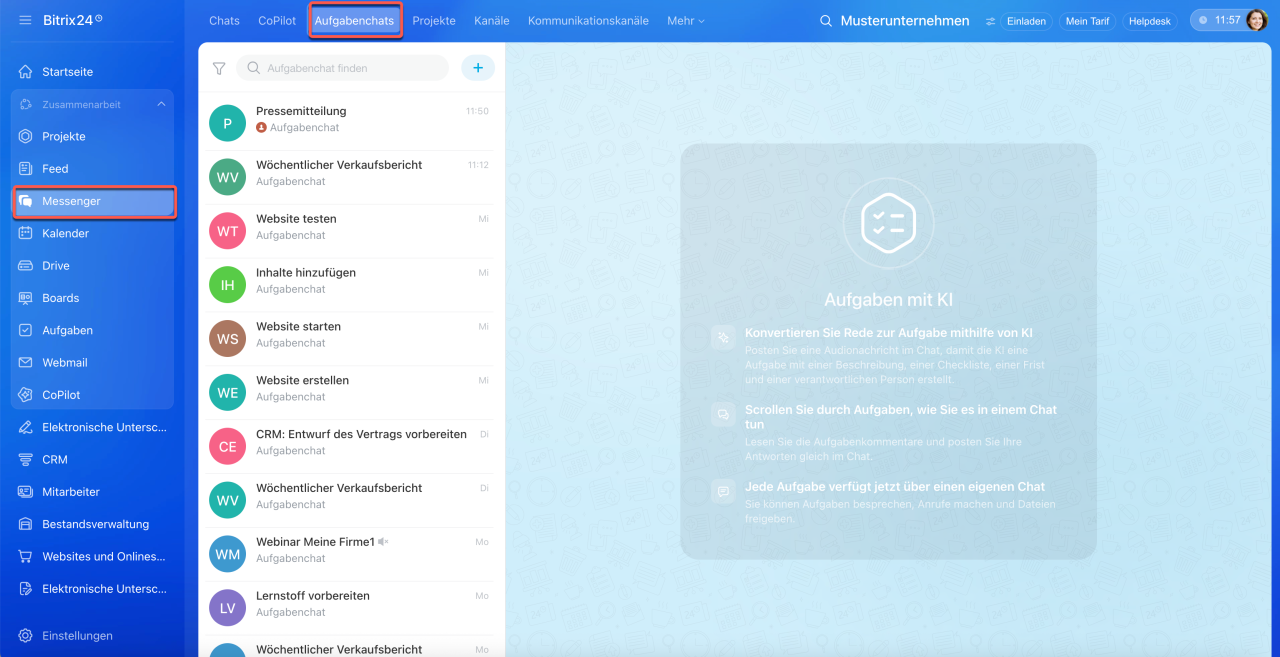1280x657 pixels.
Task: Switch to the Chats tab
Action: click(x=224, y=21)
